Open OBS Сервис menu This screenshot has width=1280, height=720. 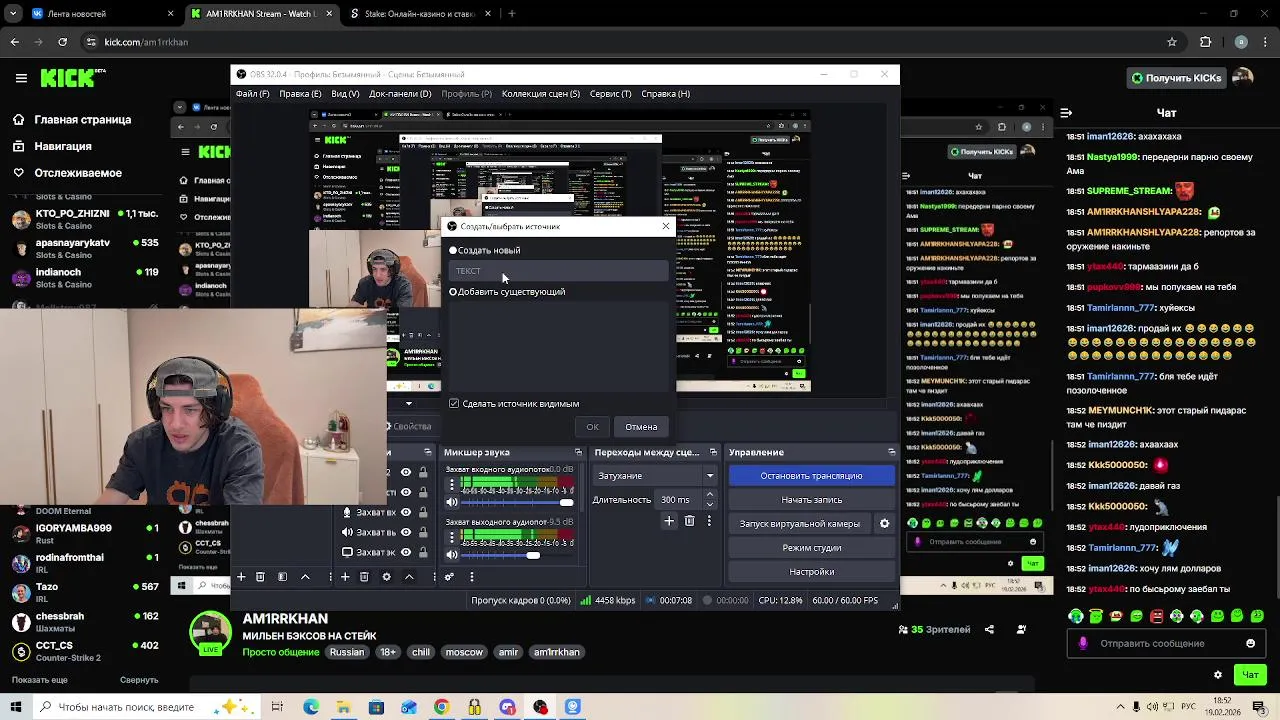[x=610, y=94]
